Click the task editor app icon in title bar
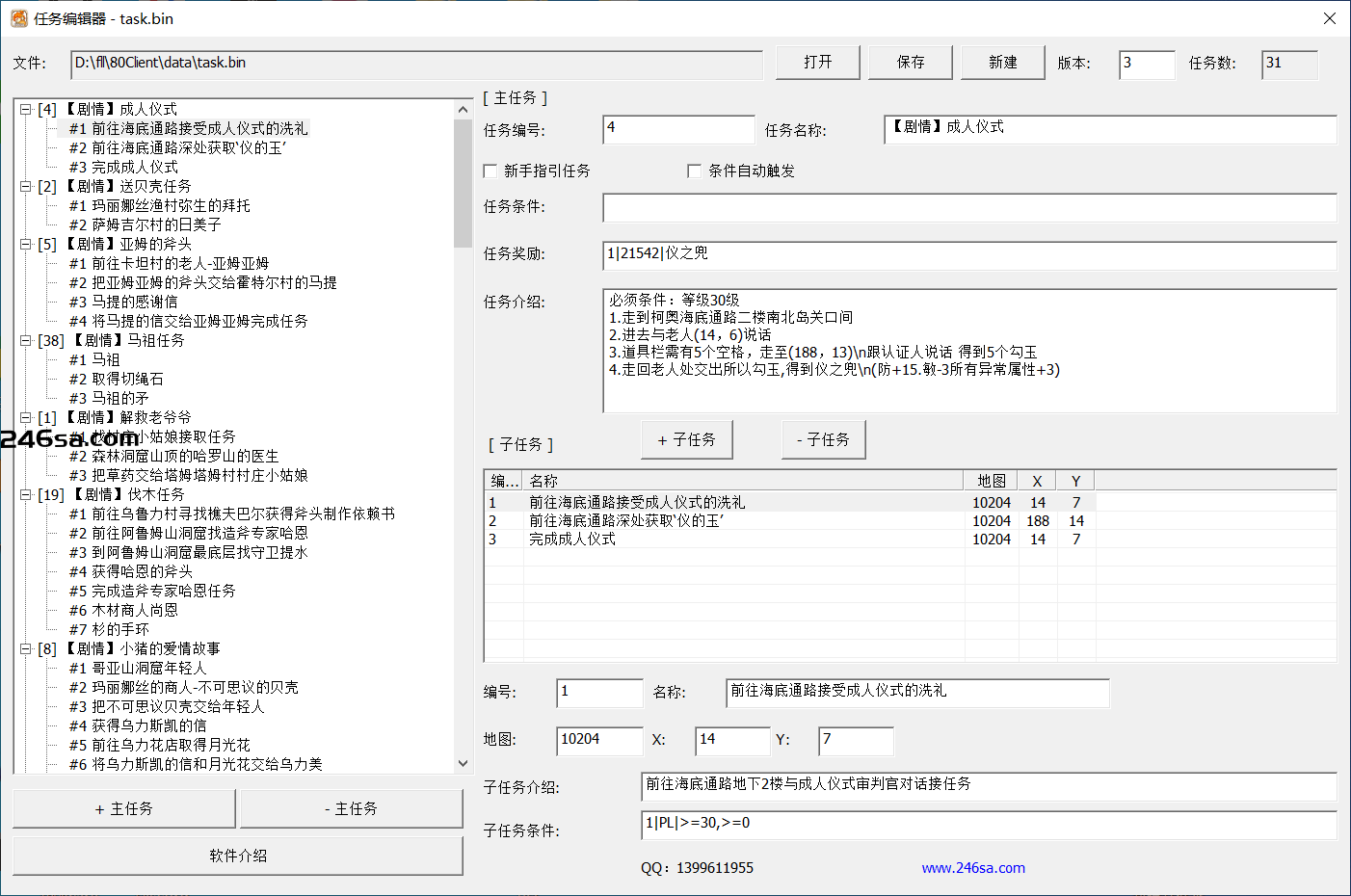The width and height of the screenshot is (1351, 896). pos(19,18)
